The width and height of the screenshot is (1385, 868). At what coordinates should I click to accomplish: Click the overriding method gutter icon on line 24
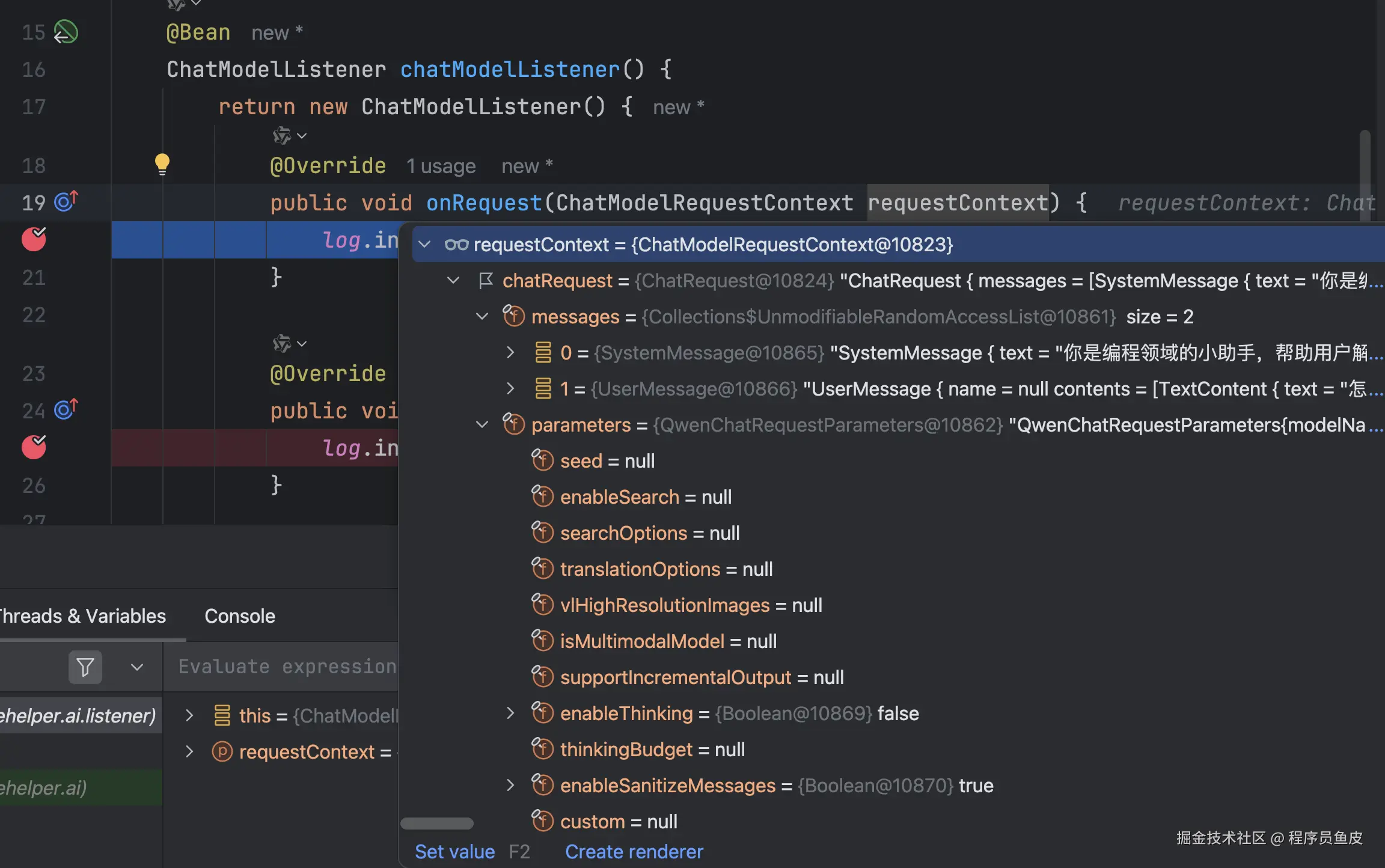click(66, 409)
